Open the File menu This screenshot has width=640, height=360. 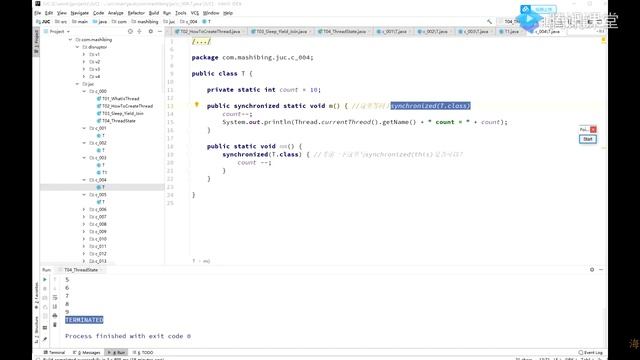pyautogui.click(x=38, y=13)
